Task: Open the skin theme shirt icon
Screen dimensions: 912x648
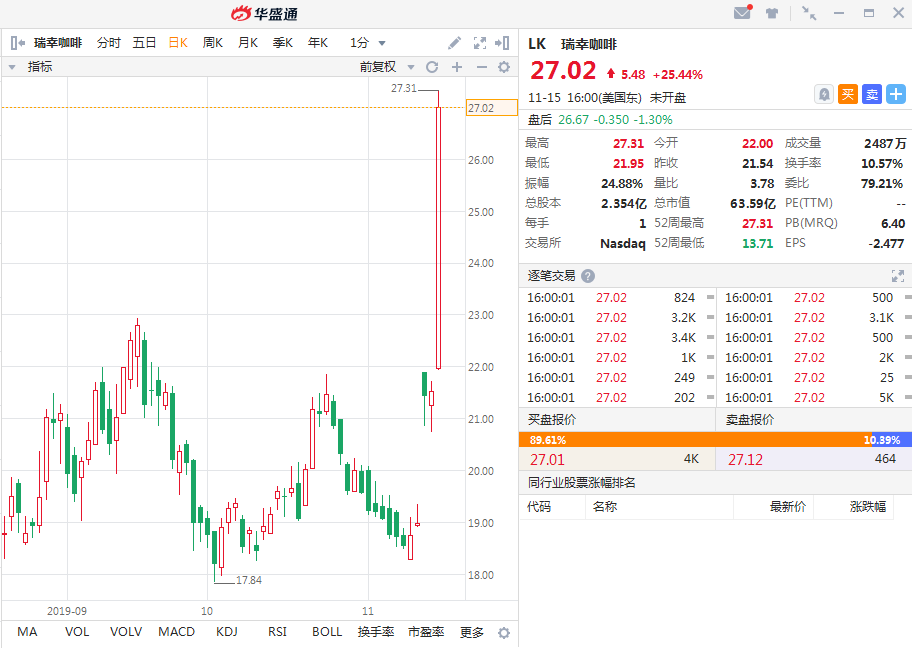Action: coord(772,13)
